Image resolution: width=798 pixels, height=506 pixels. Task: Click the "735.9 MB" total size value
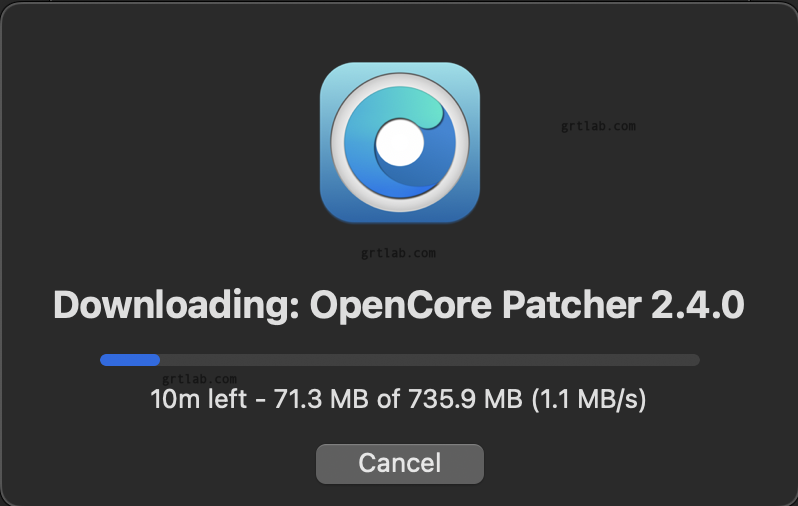coord(465,399)
